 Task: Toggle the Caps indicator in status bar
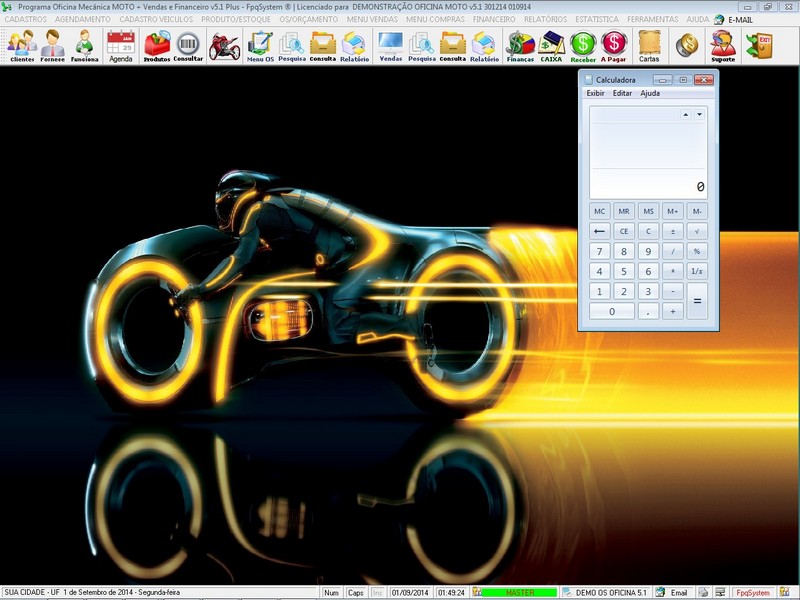tap(356, 593)
